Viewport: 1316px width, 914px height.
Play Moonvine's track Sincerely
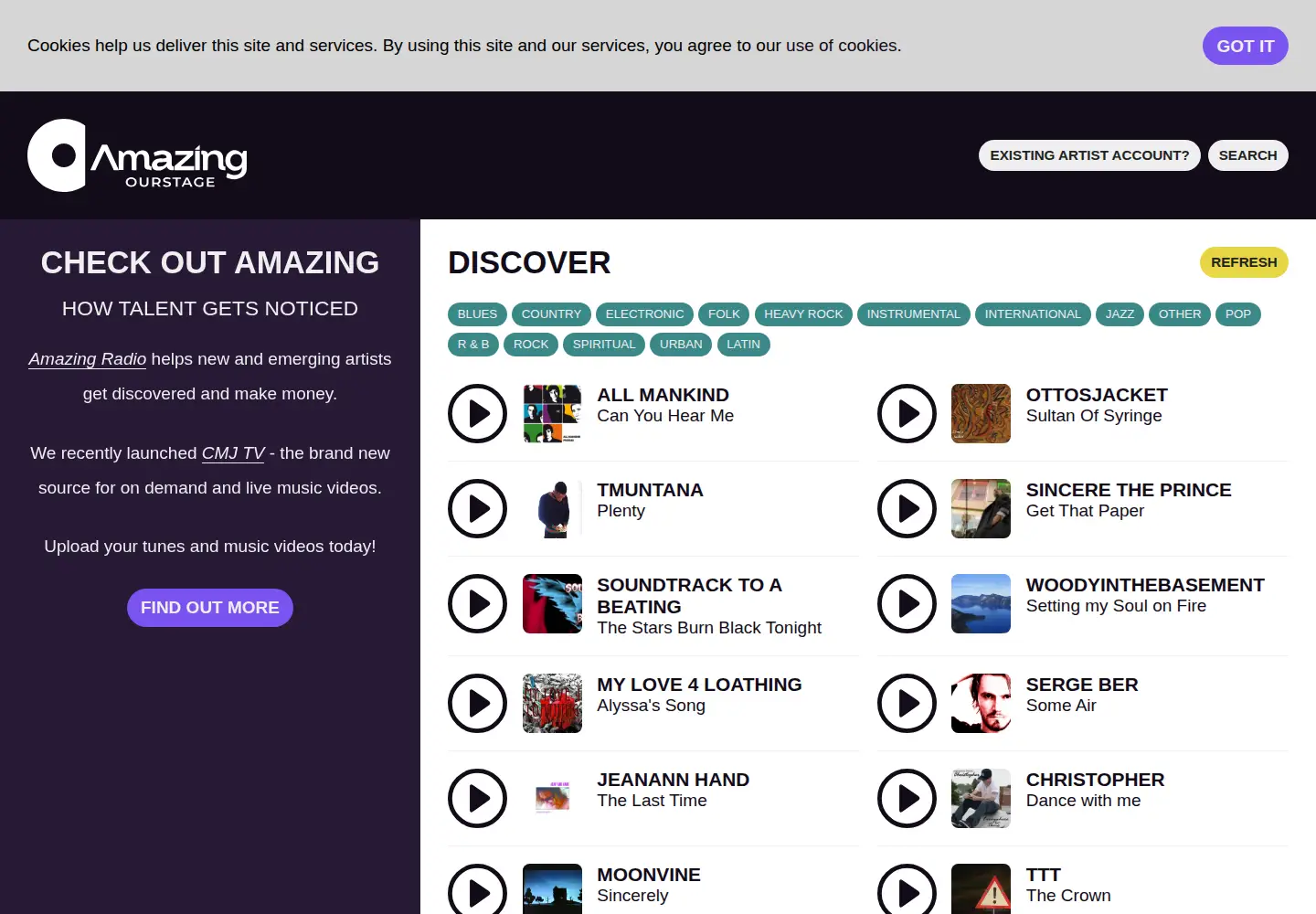coord(477,891)
